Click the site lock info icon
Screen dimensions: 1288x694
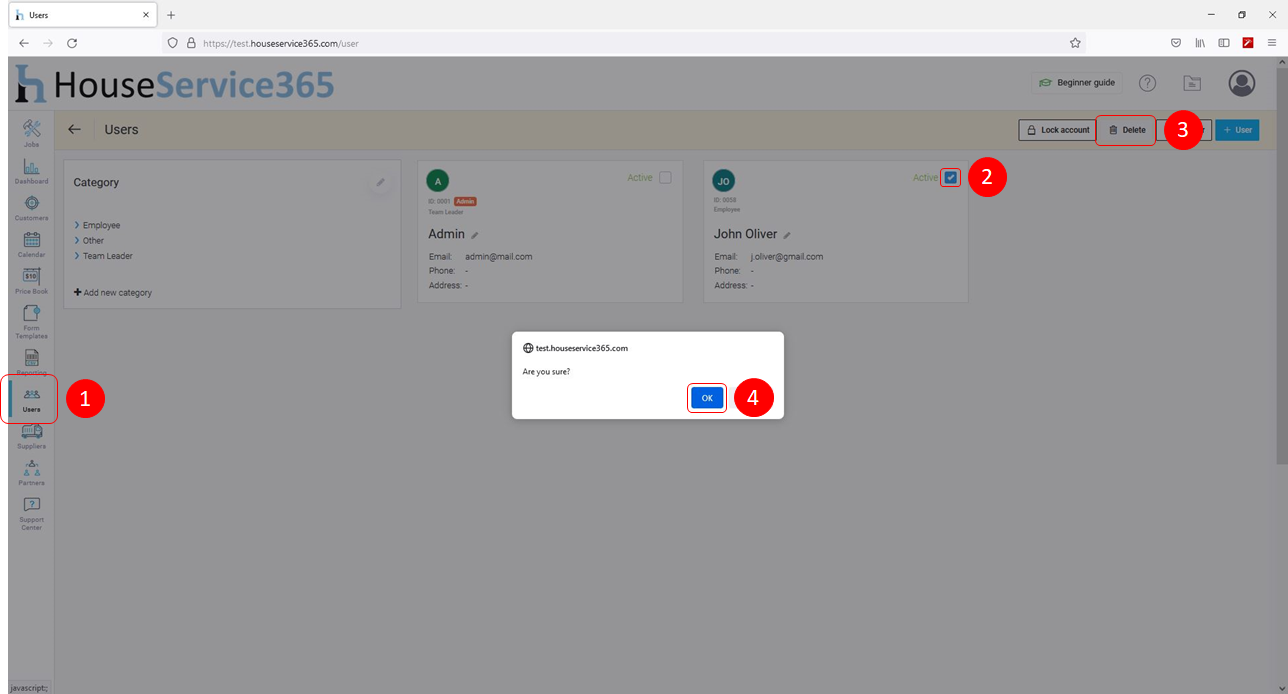191,43
